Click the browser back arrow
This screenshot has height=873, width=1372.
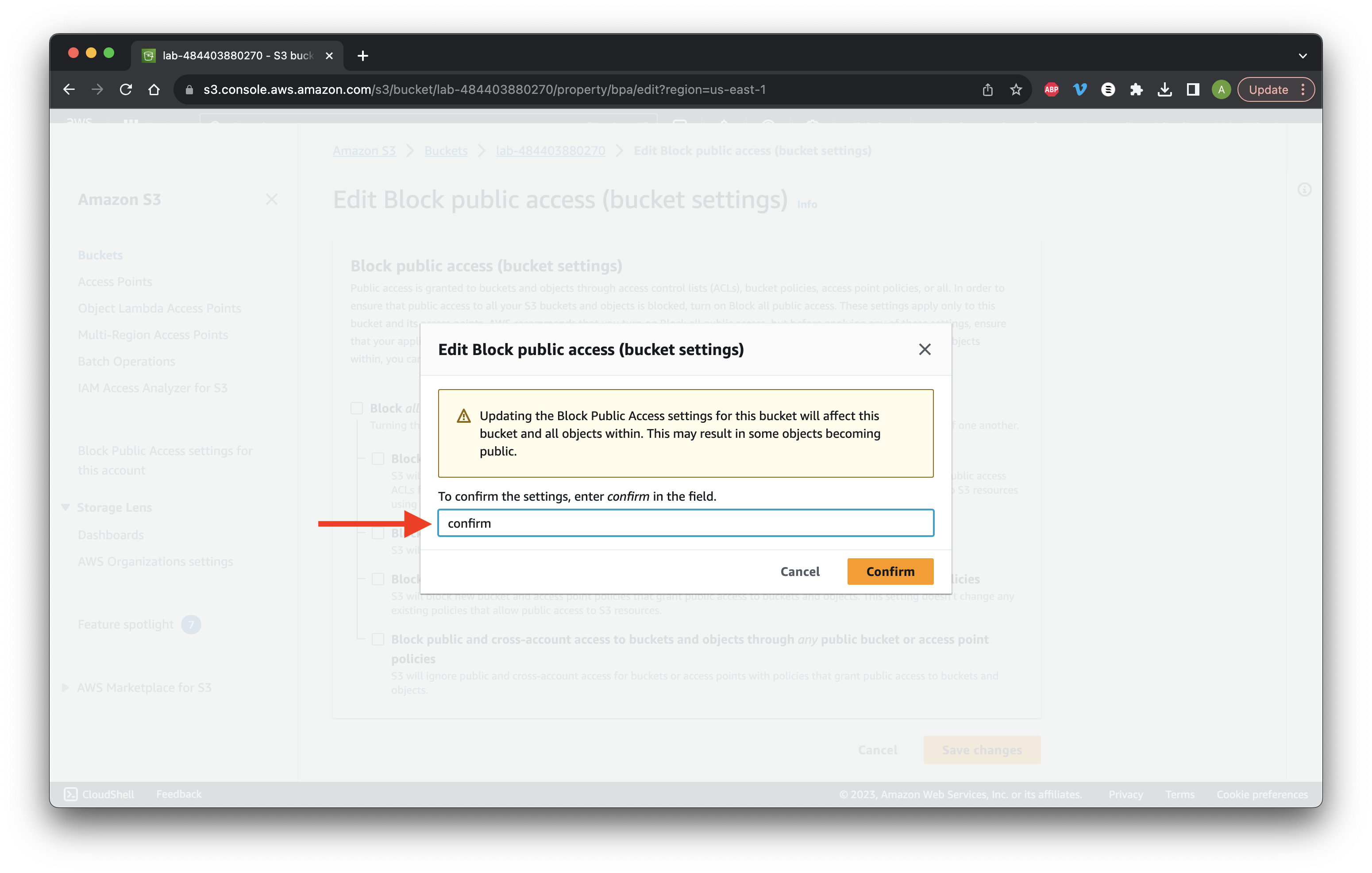click(69, 89)
